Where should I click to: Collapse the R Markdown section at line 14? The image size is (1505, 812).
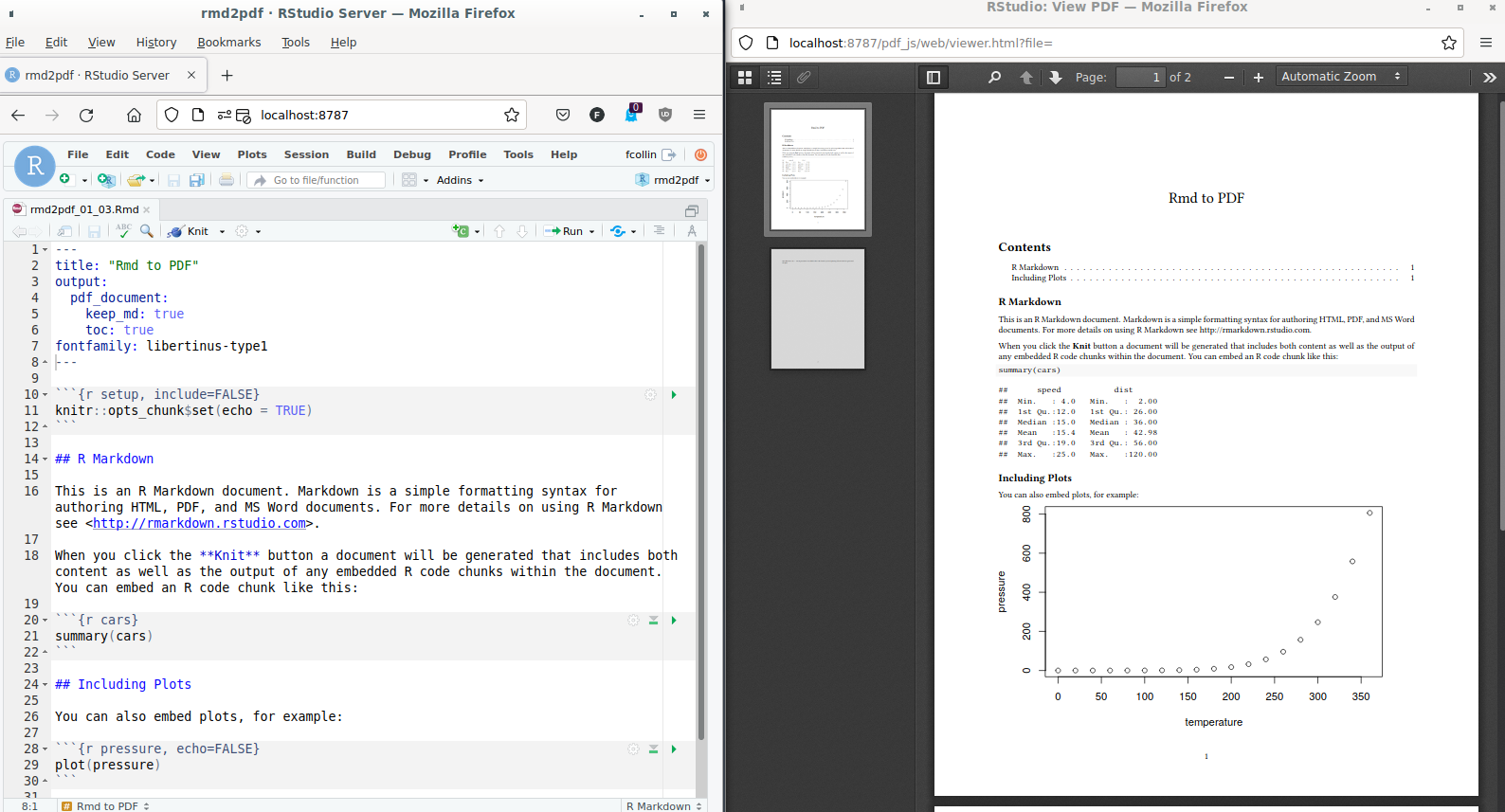click(x=45, y=460)
